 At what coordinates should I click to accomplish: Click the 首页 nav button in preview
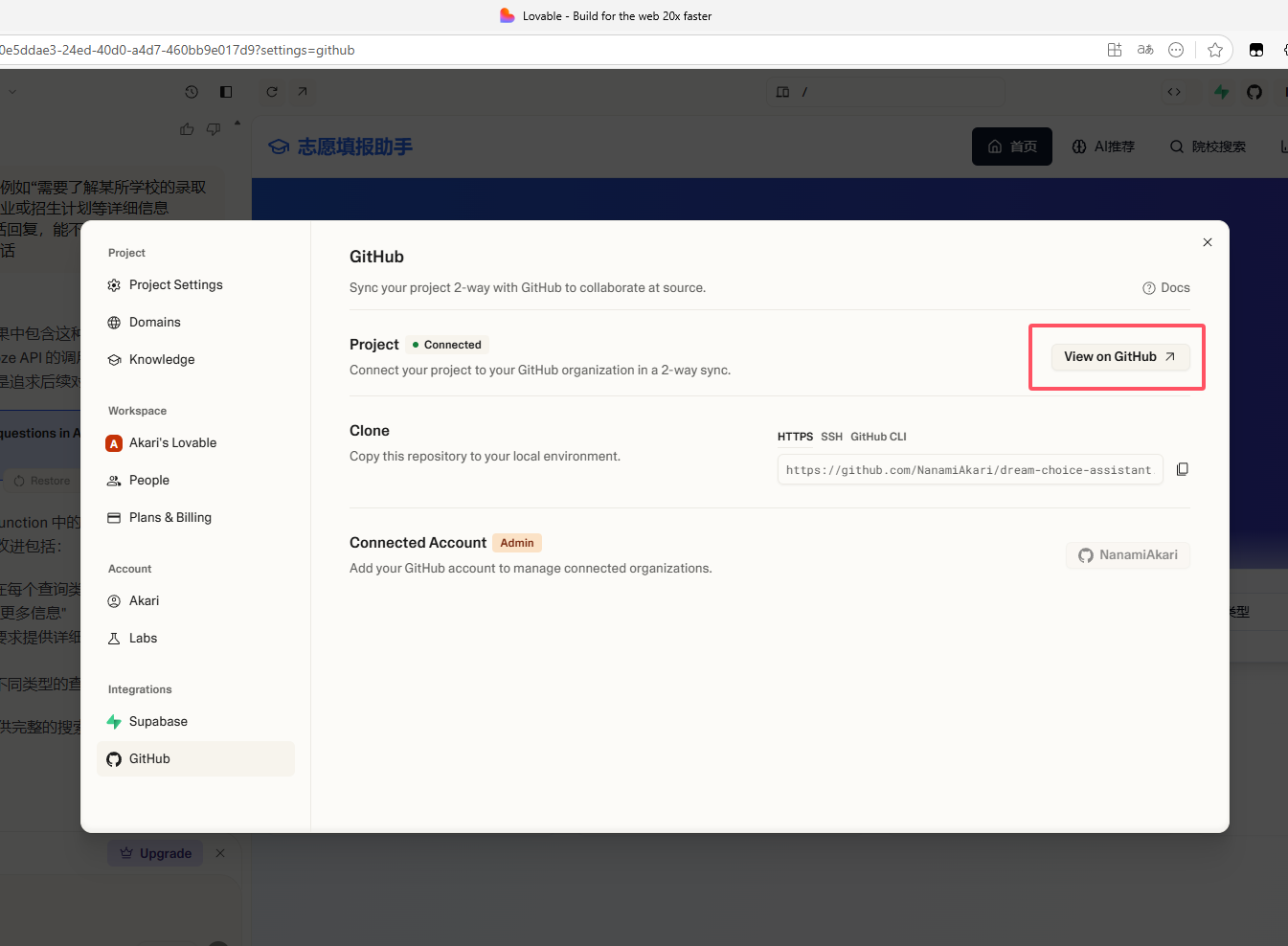click(1012, 146)
